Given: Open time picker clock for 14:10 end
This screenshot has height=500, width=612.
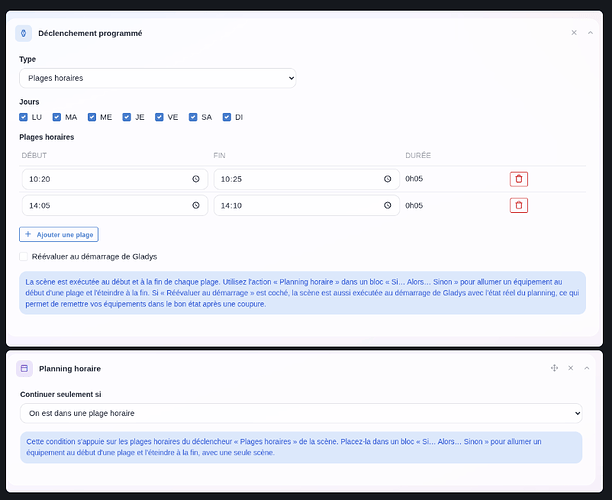Looking at the screenshot, I should (x=388, y=205).
